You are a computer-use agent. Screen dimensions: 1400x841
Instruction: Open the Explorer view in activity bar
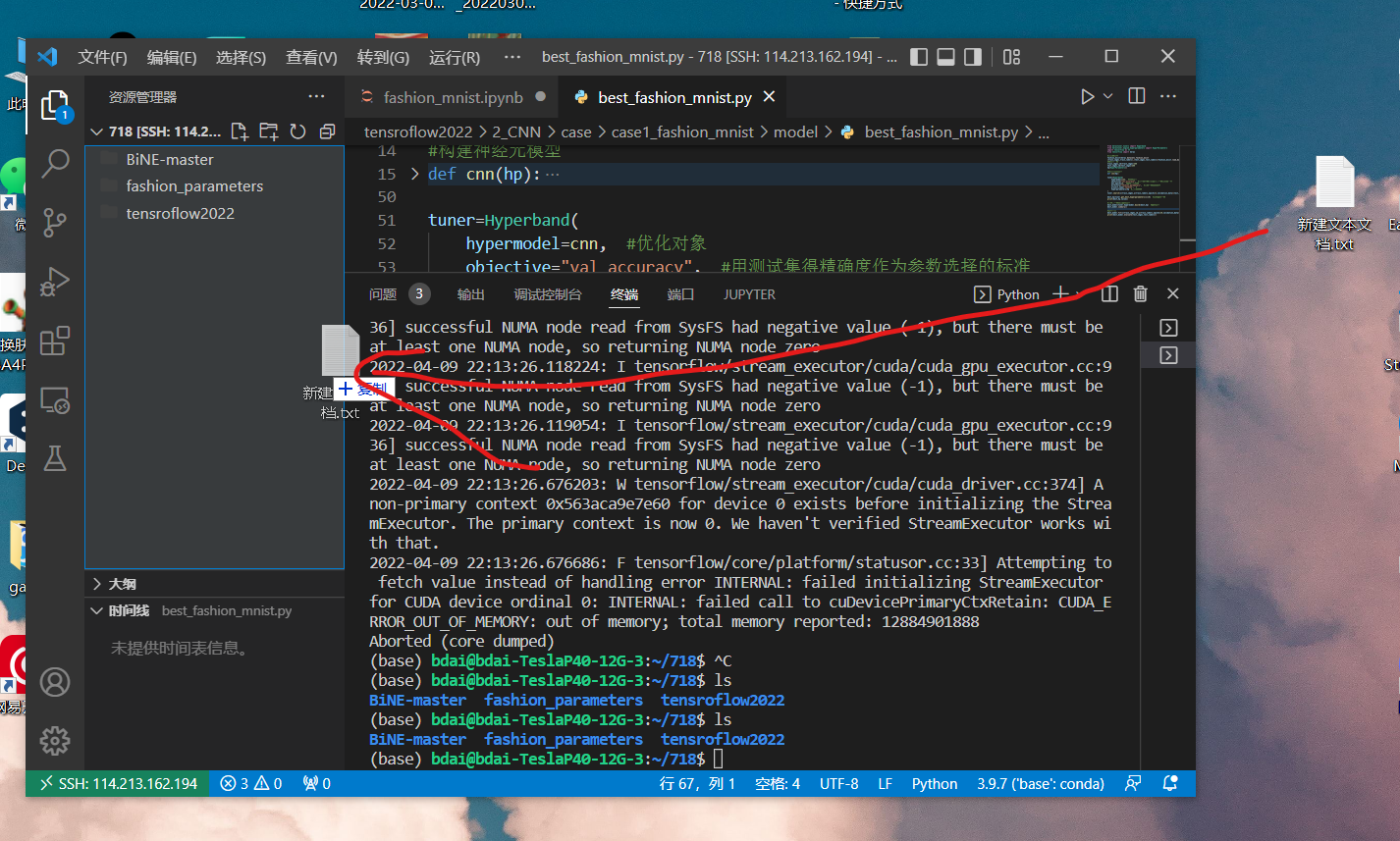tap(55, 105)
